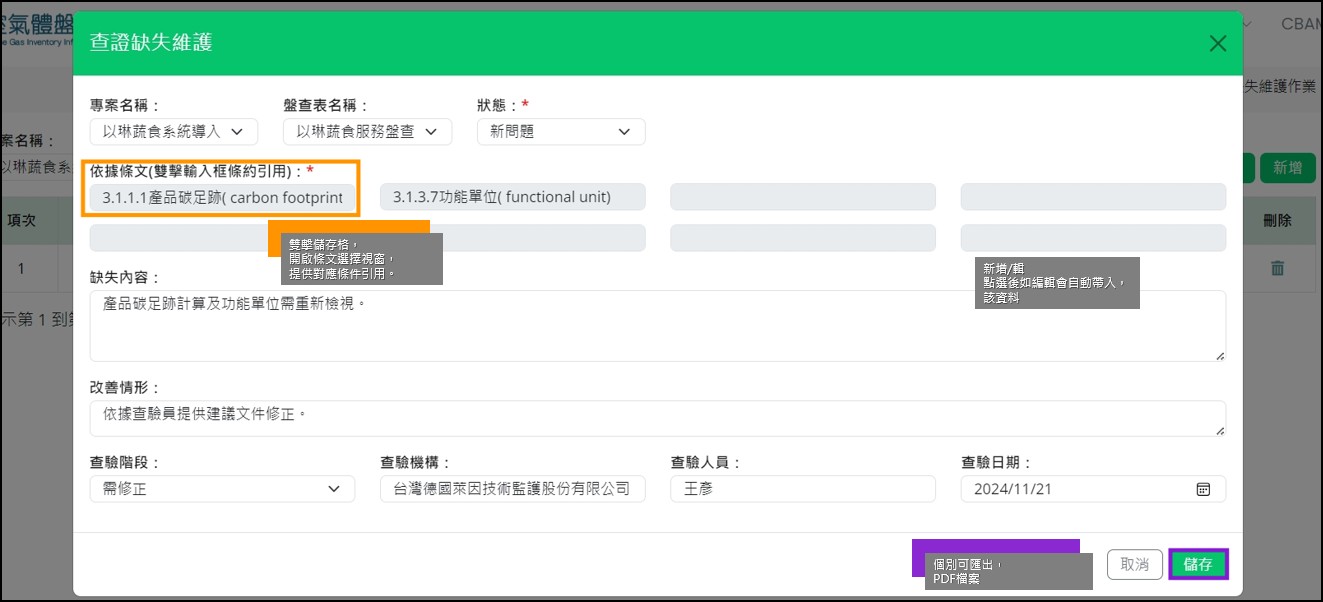Click the green 新增 button behind dialog
Screen dimensions: 1323x602
point(1287,168)
